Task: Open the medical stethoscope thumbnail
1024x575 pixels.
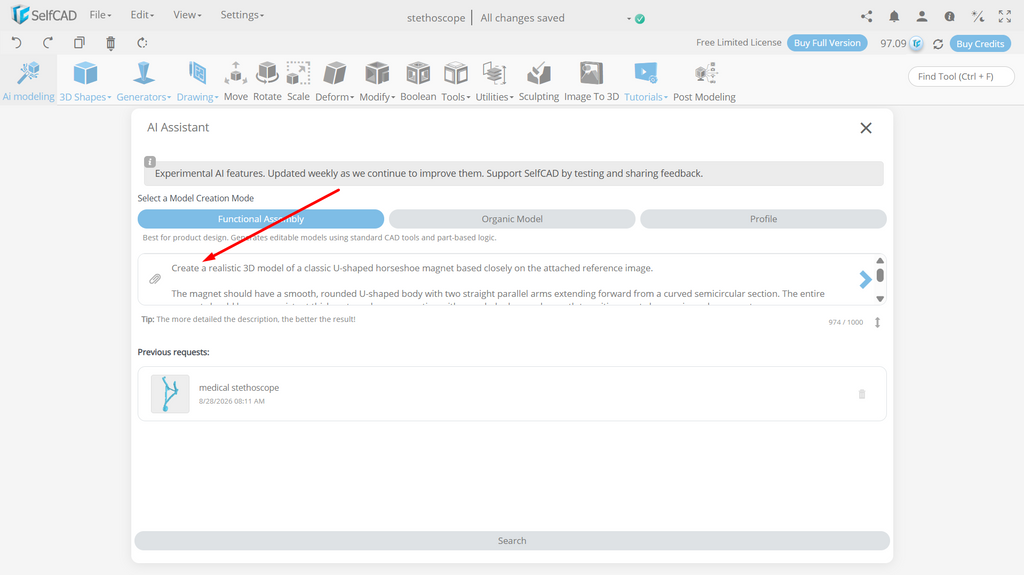Action: [x=170, y=394]
